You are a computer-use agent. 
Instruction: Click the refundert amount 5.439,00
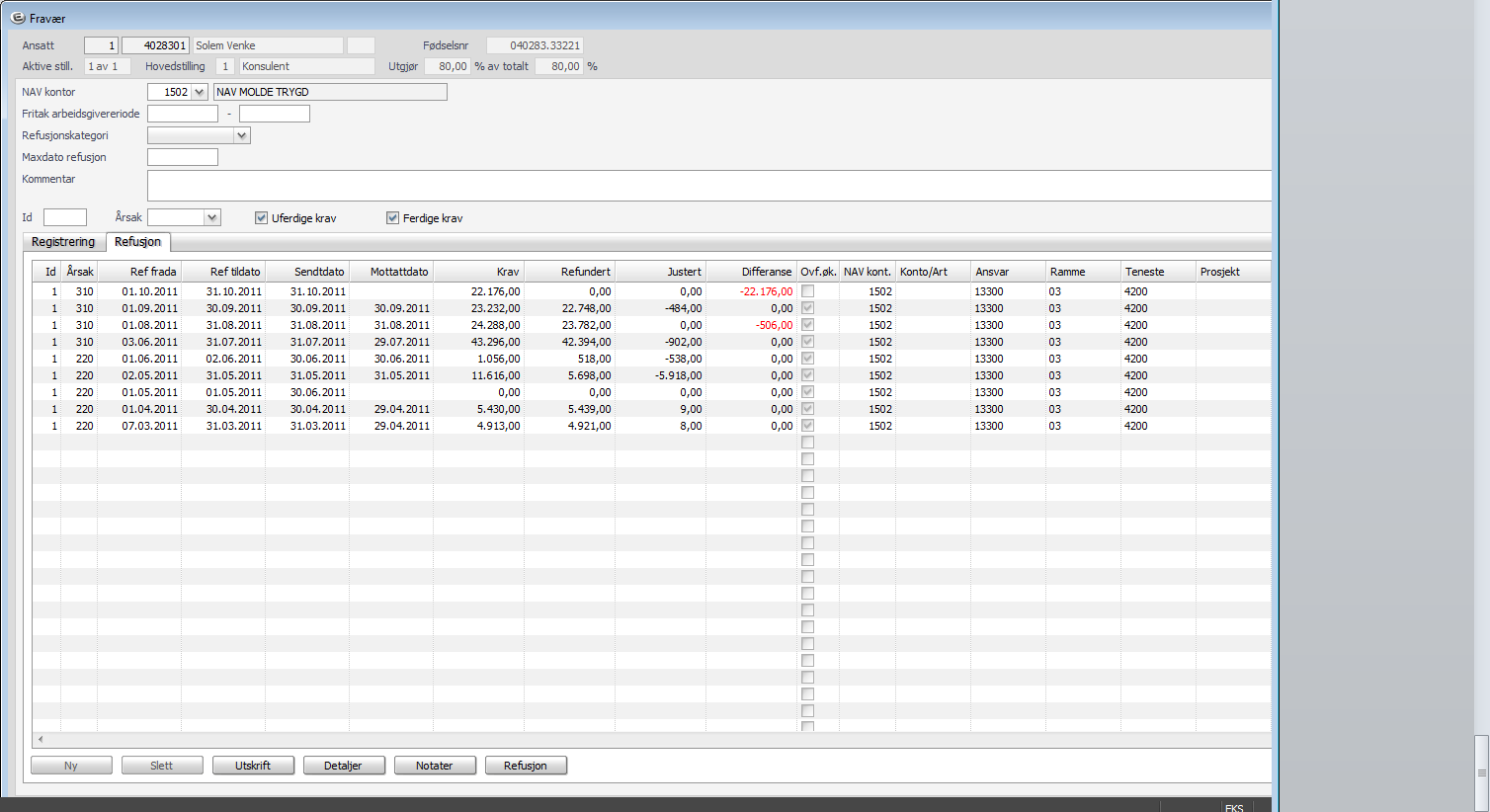coord(590,409)
